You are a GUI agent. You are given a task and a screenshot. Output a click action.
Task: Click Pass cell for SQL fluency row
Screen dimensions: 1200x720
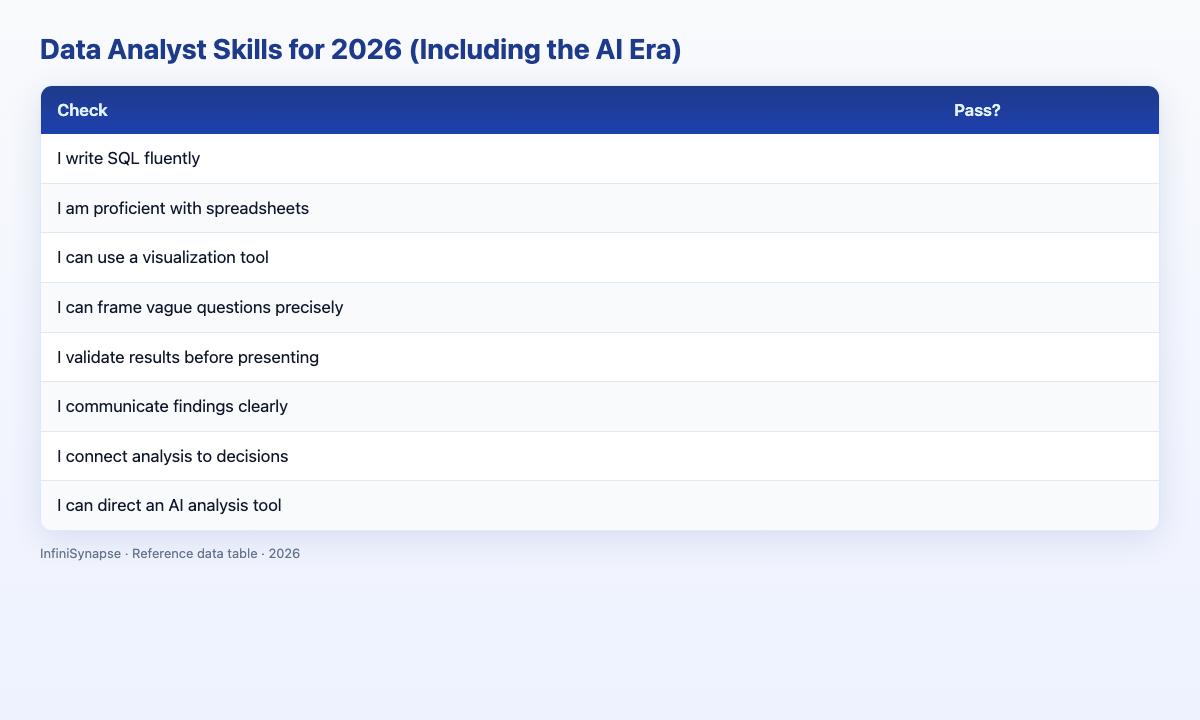[1048, 159]
